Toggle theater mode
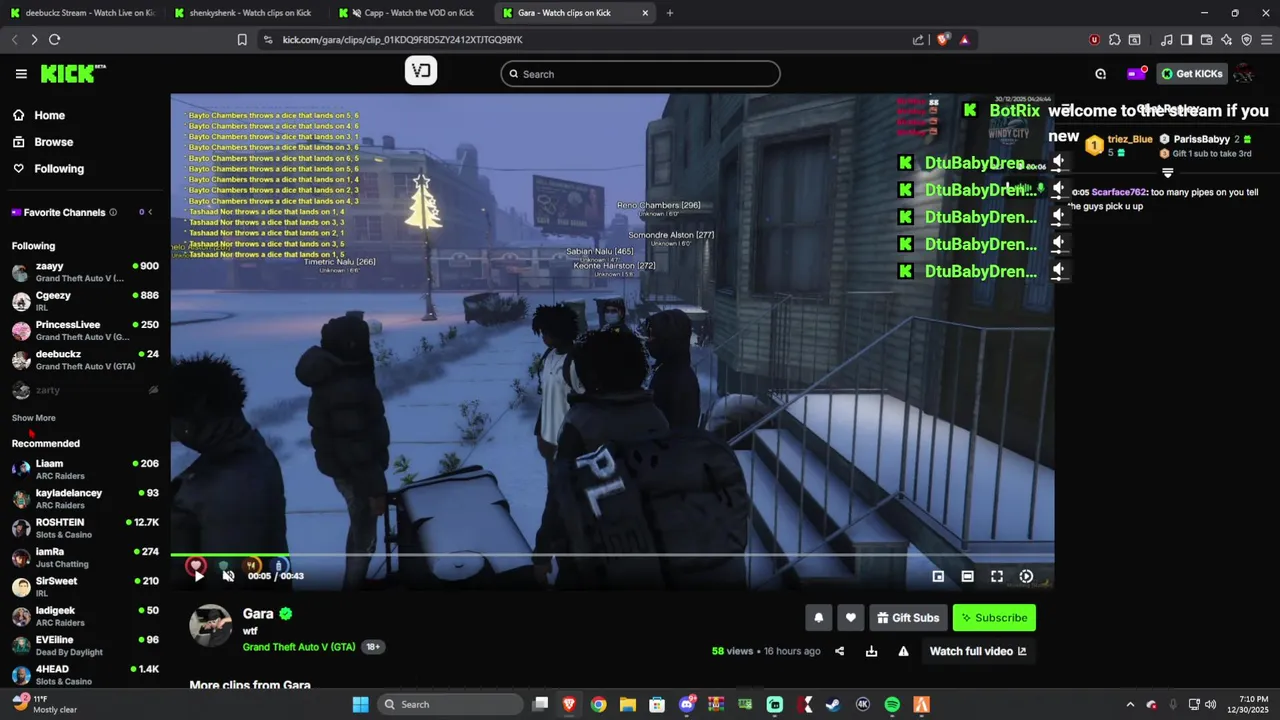1280x720 pixels. click(x=967, y=576)
